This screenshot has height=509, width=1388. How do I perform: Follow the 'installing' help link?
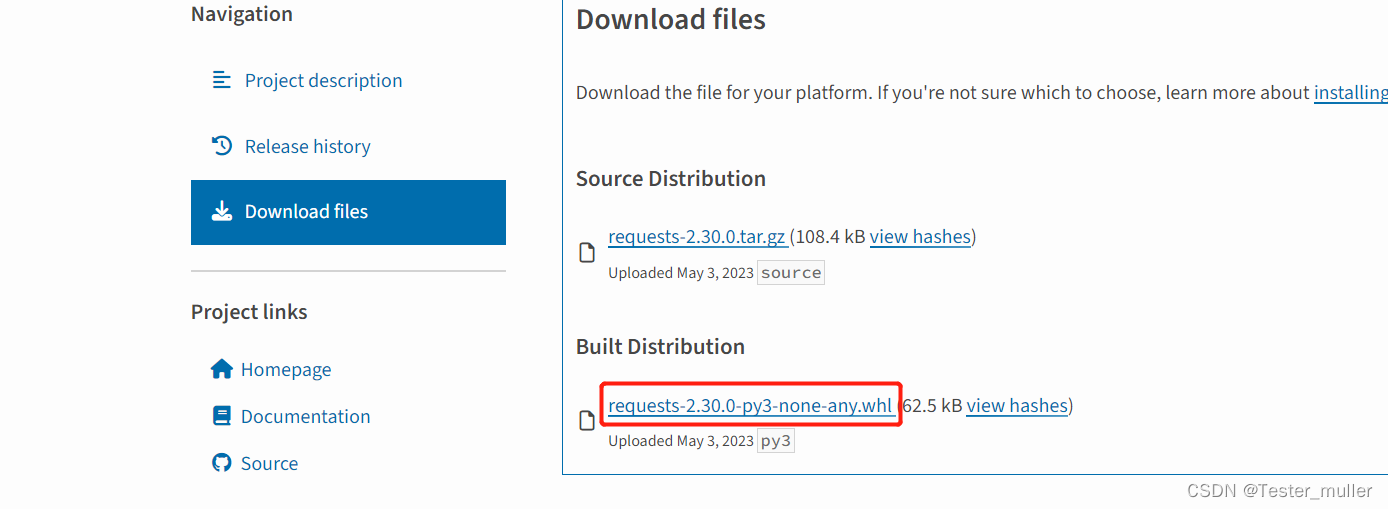click(1350, 93)
